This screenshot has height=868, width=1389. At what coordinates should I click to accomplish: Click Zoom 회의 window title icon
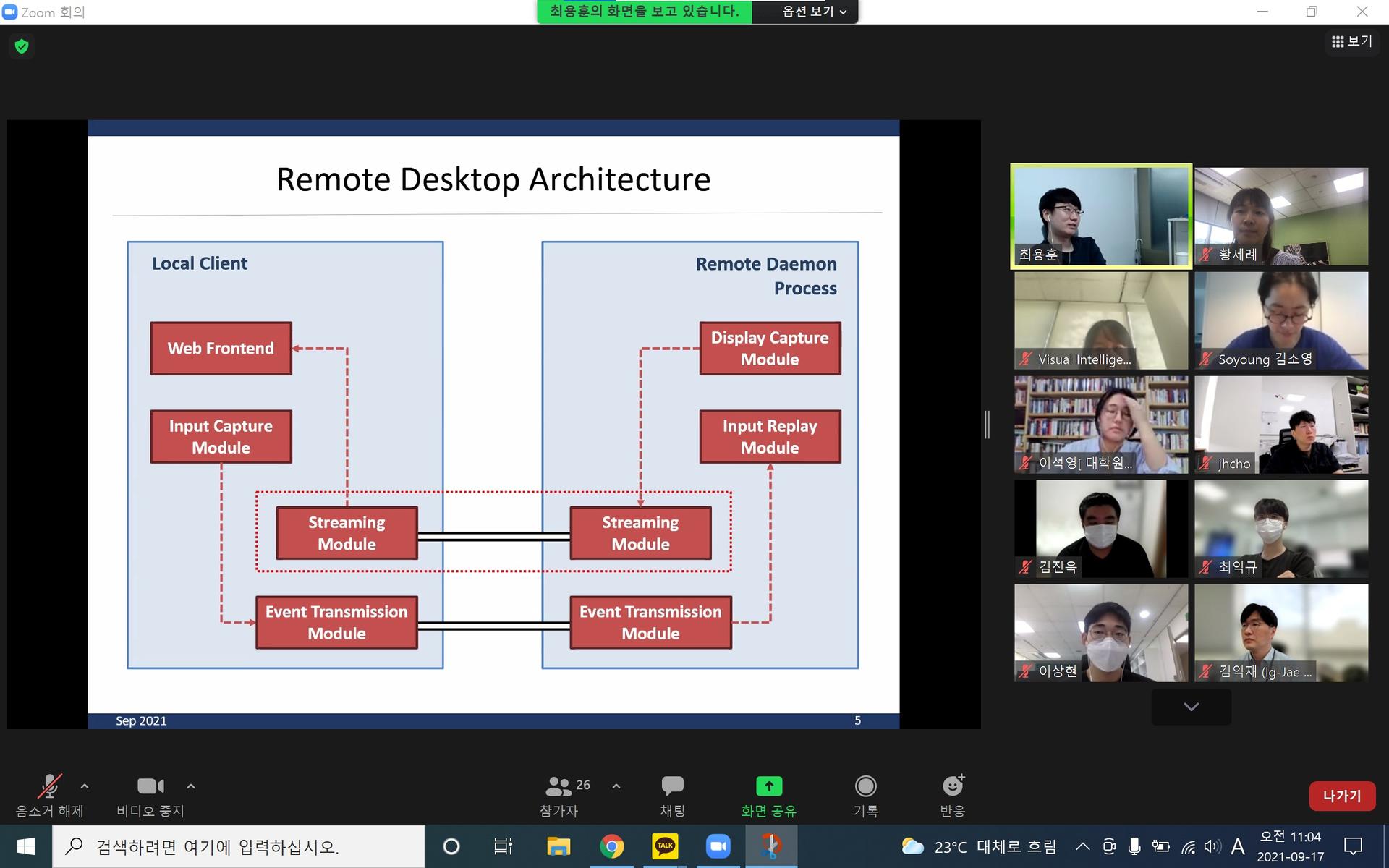pos(10,12)
